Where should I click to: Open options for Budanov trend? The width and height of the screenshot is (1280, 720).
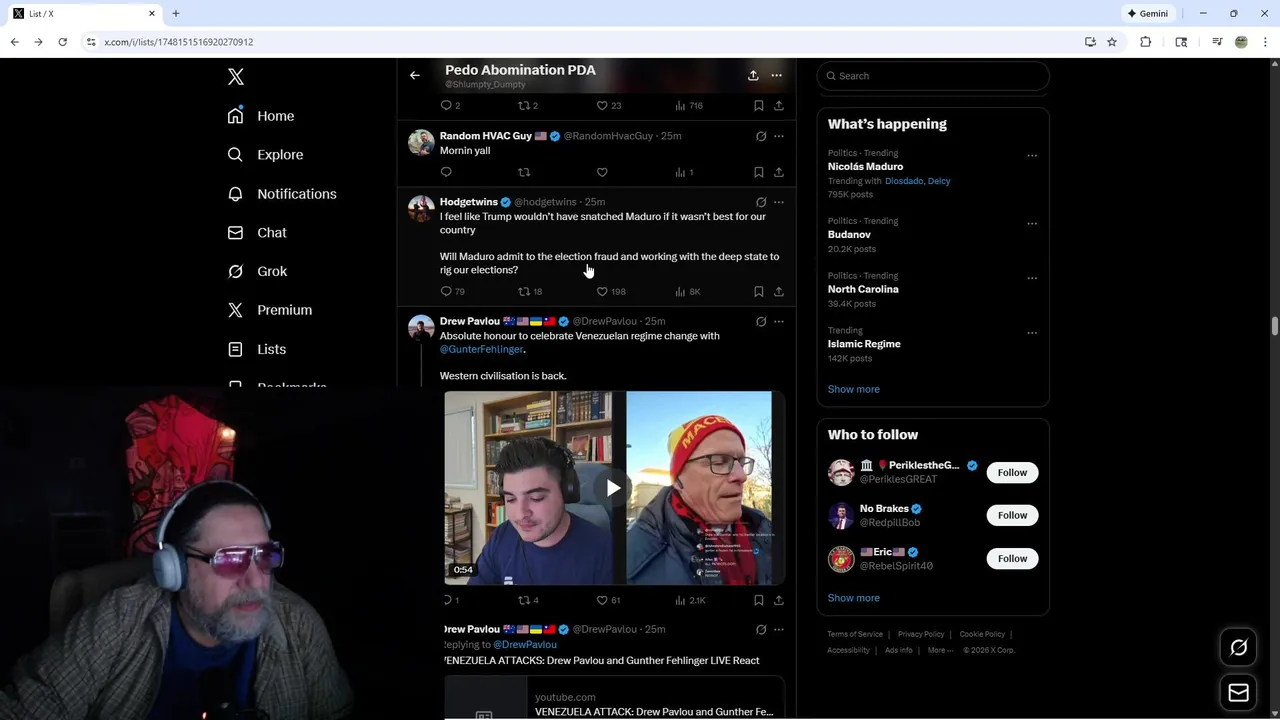pyautogui.click(x=1032, y=224)
